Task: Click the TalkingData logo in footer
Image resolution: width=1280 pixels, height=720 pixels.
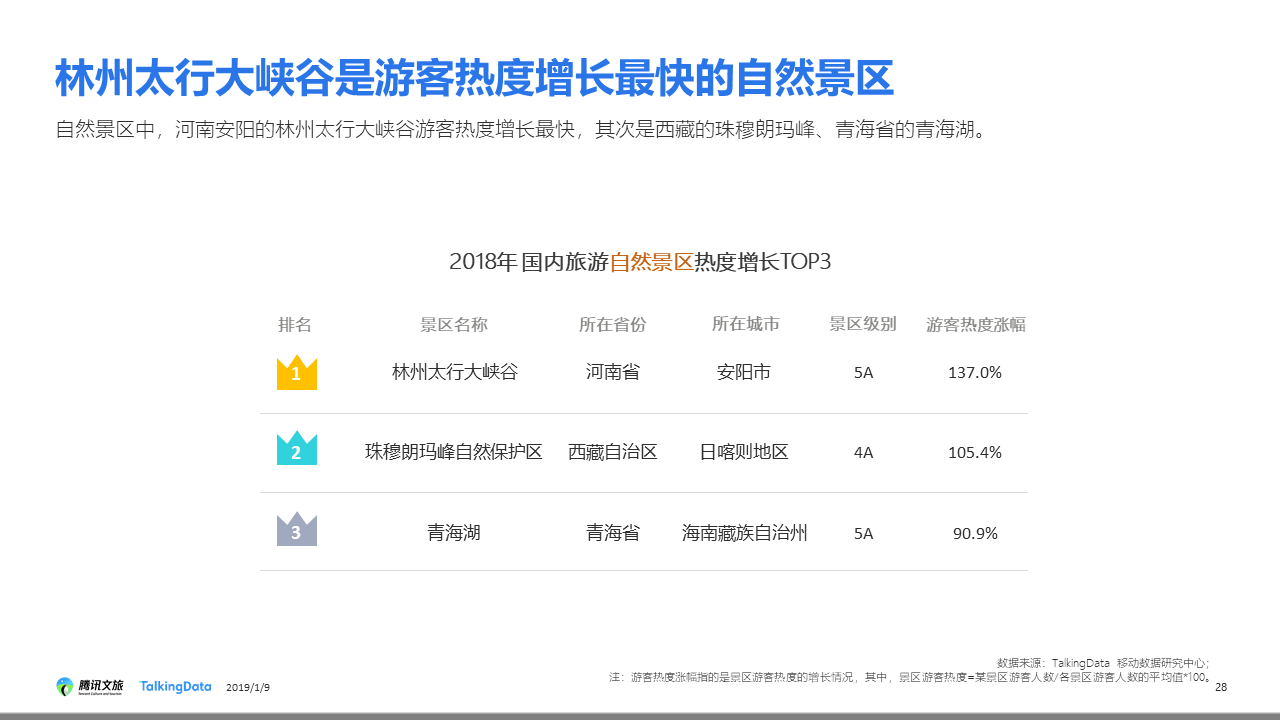Action: coord(175,687)
